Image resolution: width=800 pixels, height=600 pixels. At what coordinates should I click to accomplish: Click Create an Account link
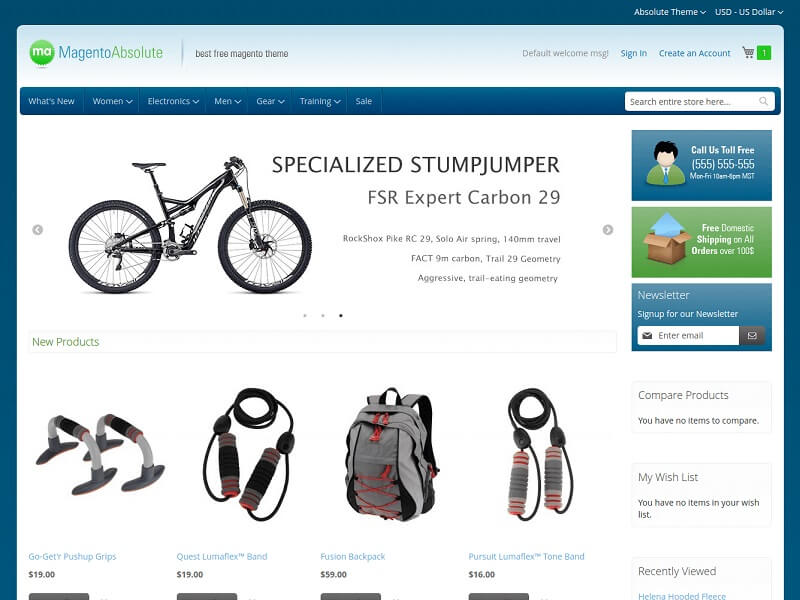pyautogui.click(x=694, y=53)
